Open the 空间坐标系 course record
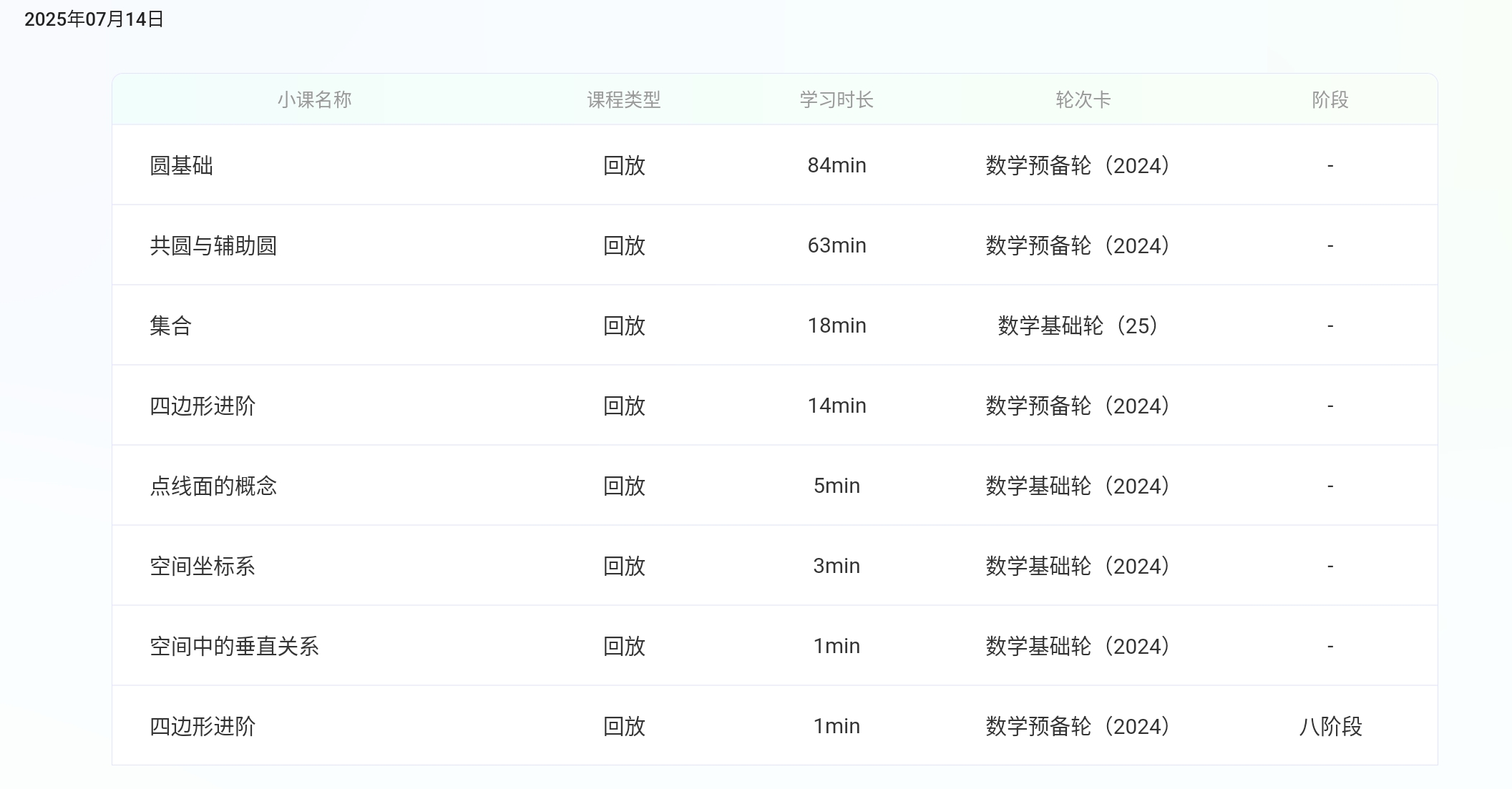The image size is (1512, 789). tap(203, 566)
